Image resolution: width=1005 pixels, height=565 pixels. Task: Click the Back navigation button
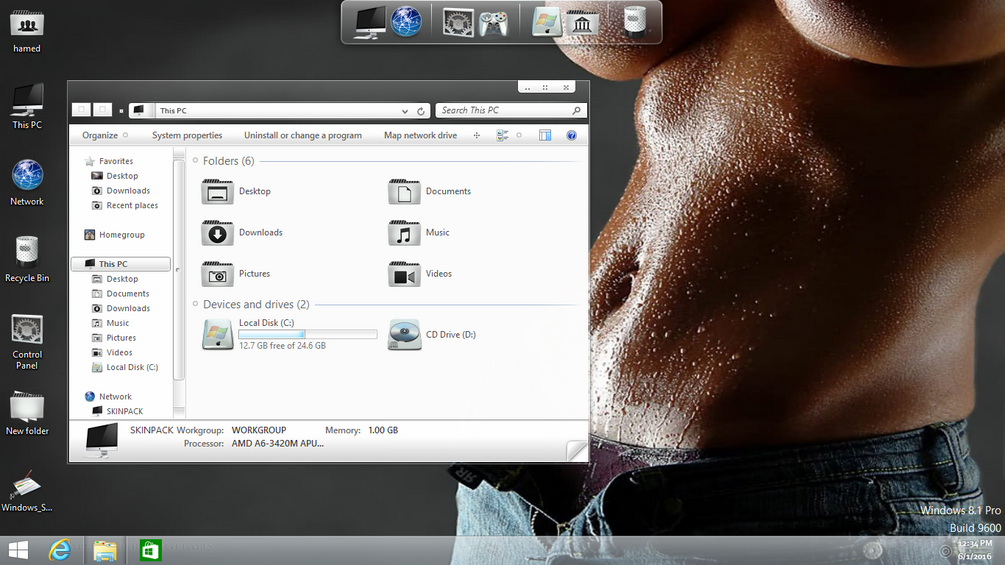[81, 110]
